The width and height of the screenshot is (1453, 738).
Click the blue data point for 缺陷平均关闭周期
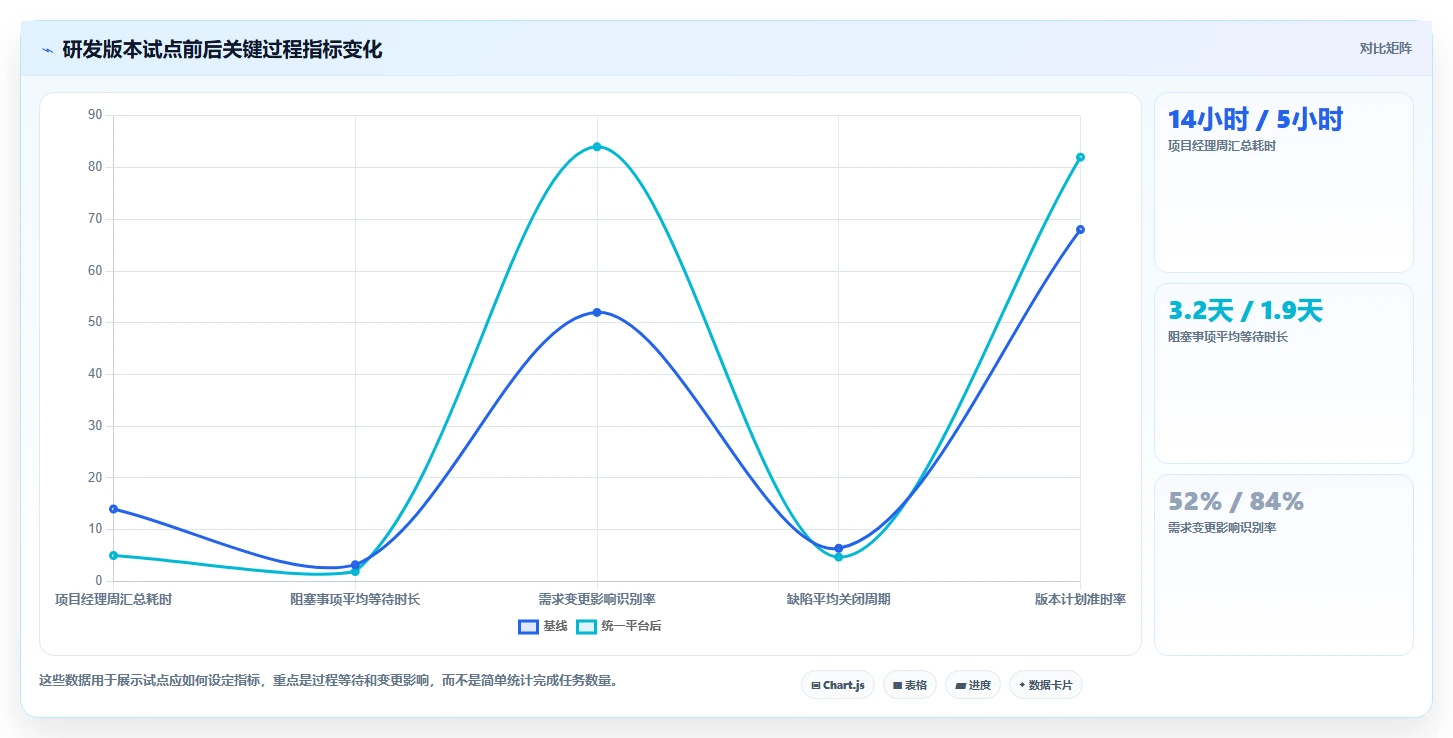pyautogui.click(x=838, y=548)
